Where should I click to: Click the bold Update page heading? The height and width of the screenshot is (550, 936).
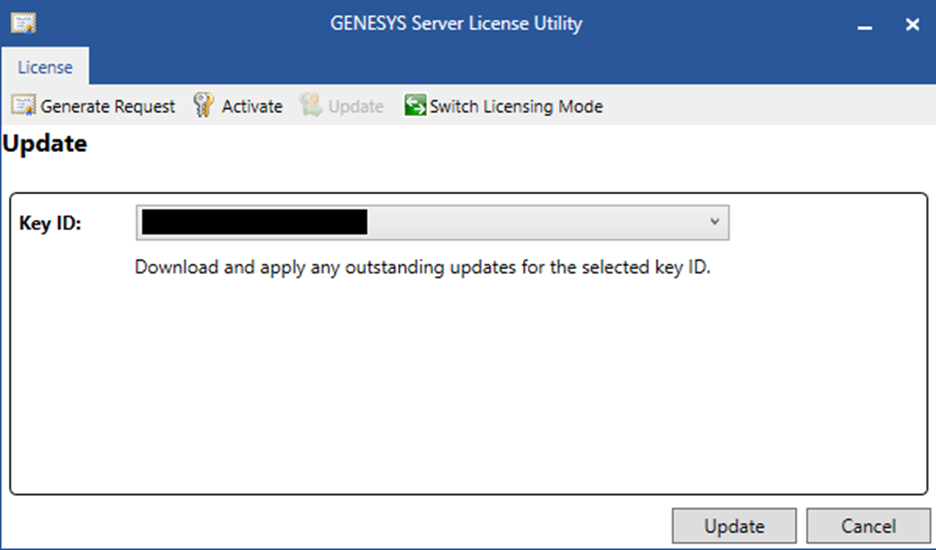click(45, 144)
